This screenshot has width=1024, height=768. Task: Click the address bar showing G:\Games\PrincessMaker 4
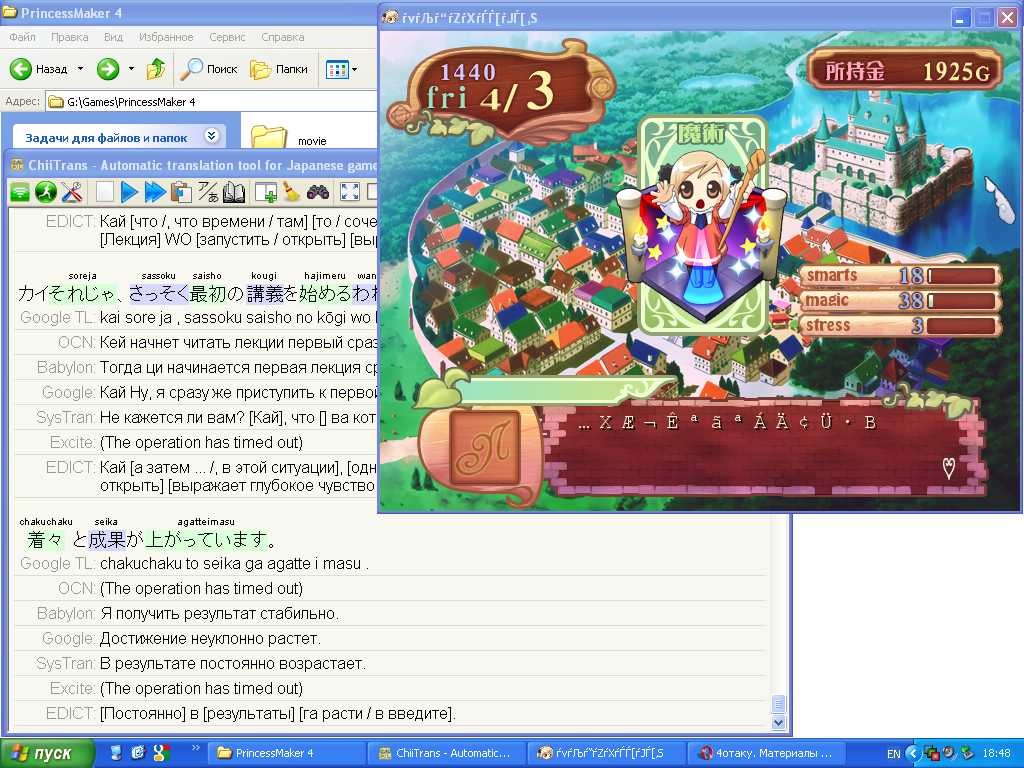(x=210, y=101)
